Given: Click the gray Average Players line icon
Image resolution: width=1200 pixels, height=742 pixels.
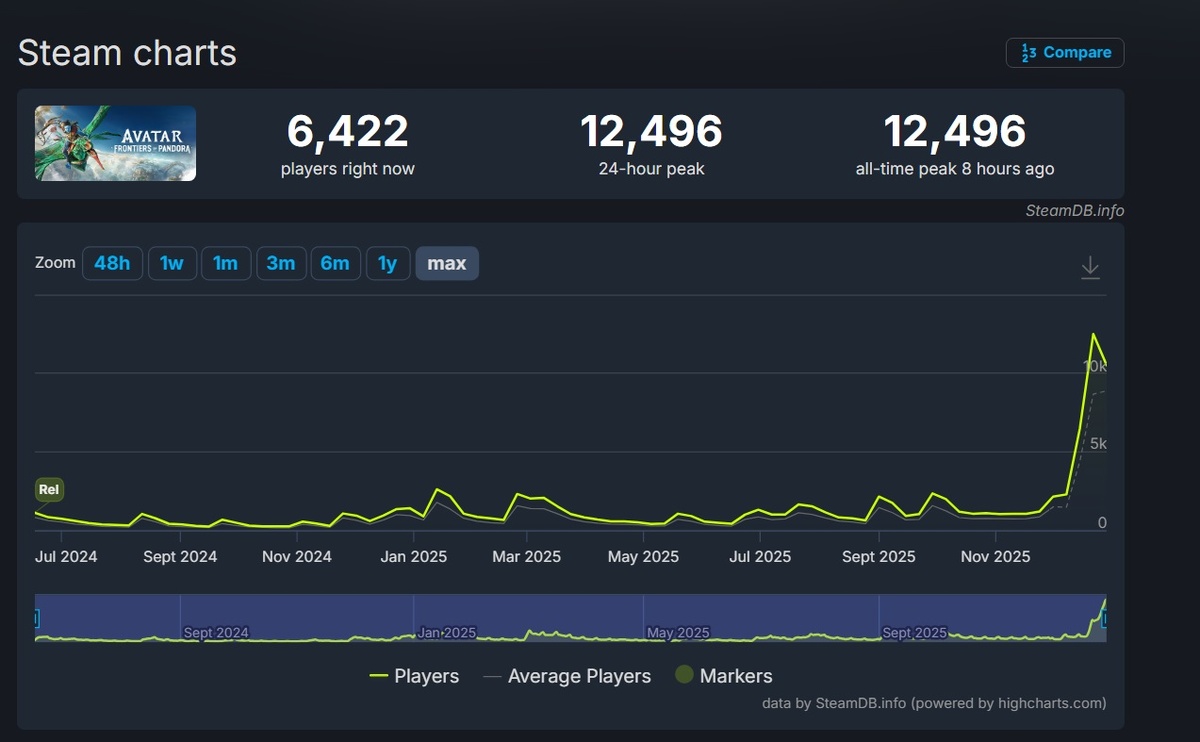Looking at the screenshot, I should pyautogui.click(x=491, y=676).
